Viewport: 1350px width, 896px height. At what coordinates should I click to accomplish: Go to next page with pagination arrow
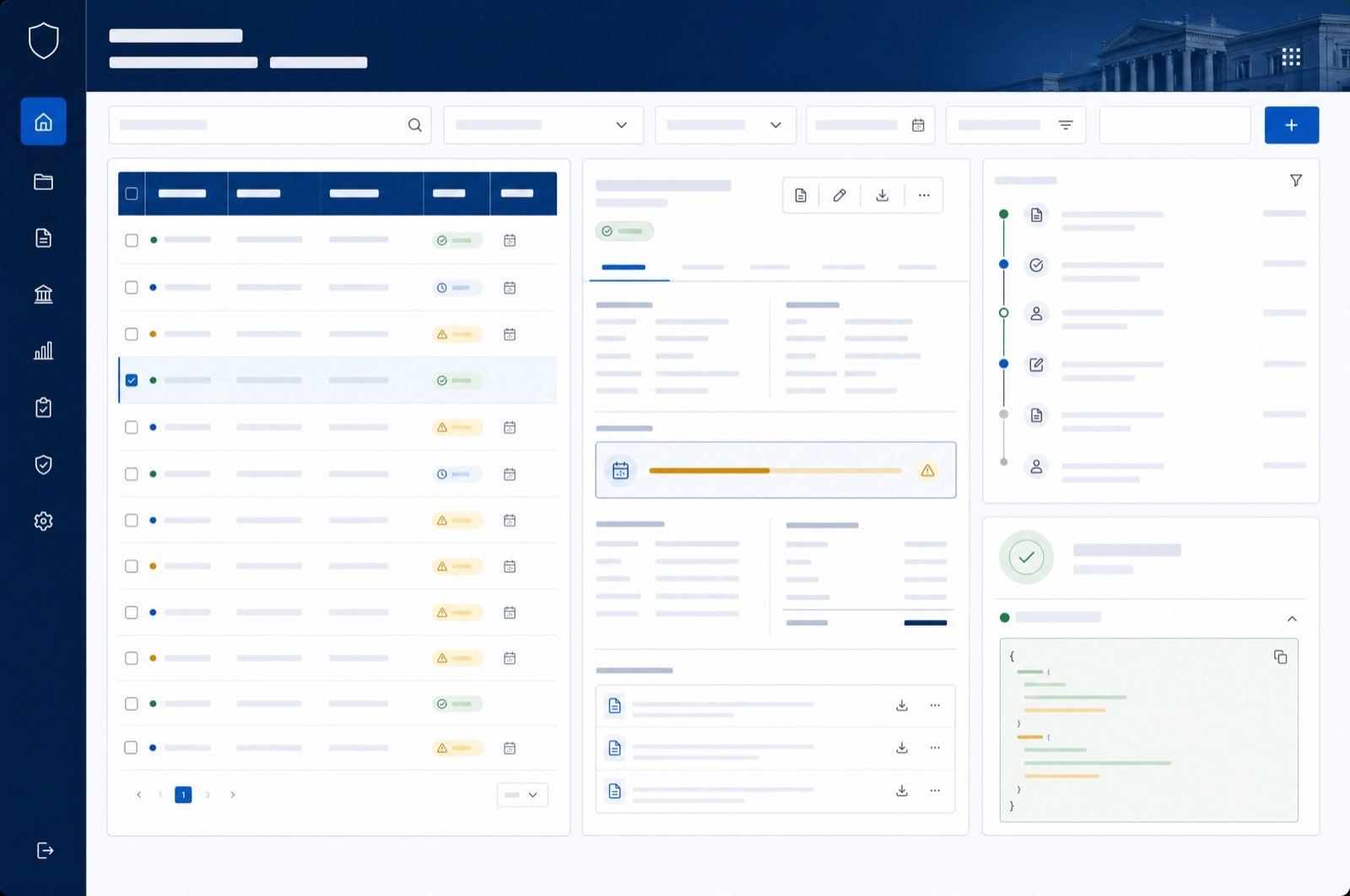pyautogui.click(x=233, y=795)
